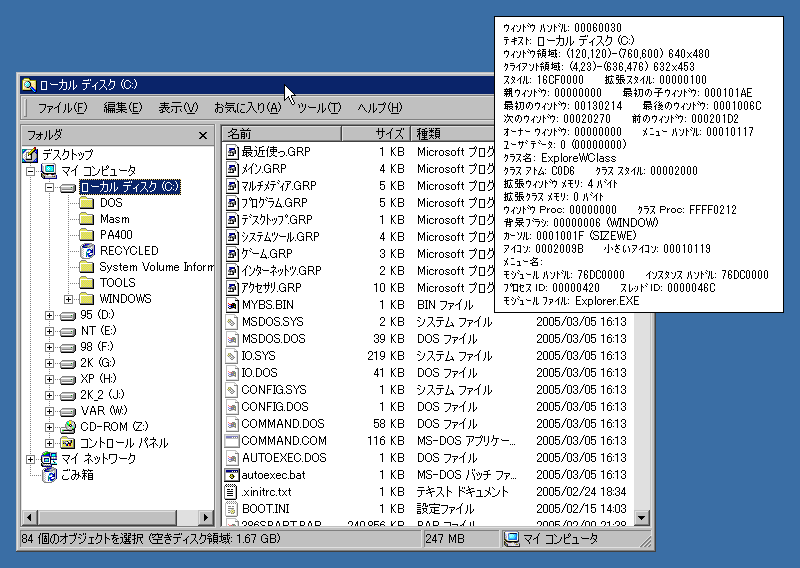Expand the マイ ネットワーク node
This screenshot has width=800, height=568.
31,459
